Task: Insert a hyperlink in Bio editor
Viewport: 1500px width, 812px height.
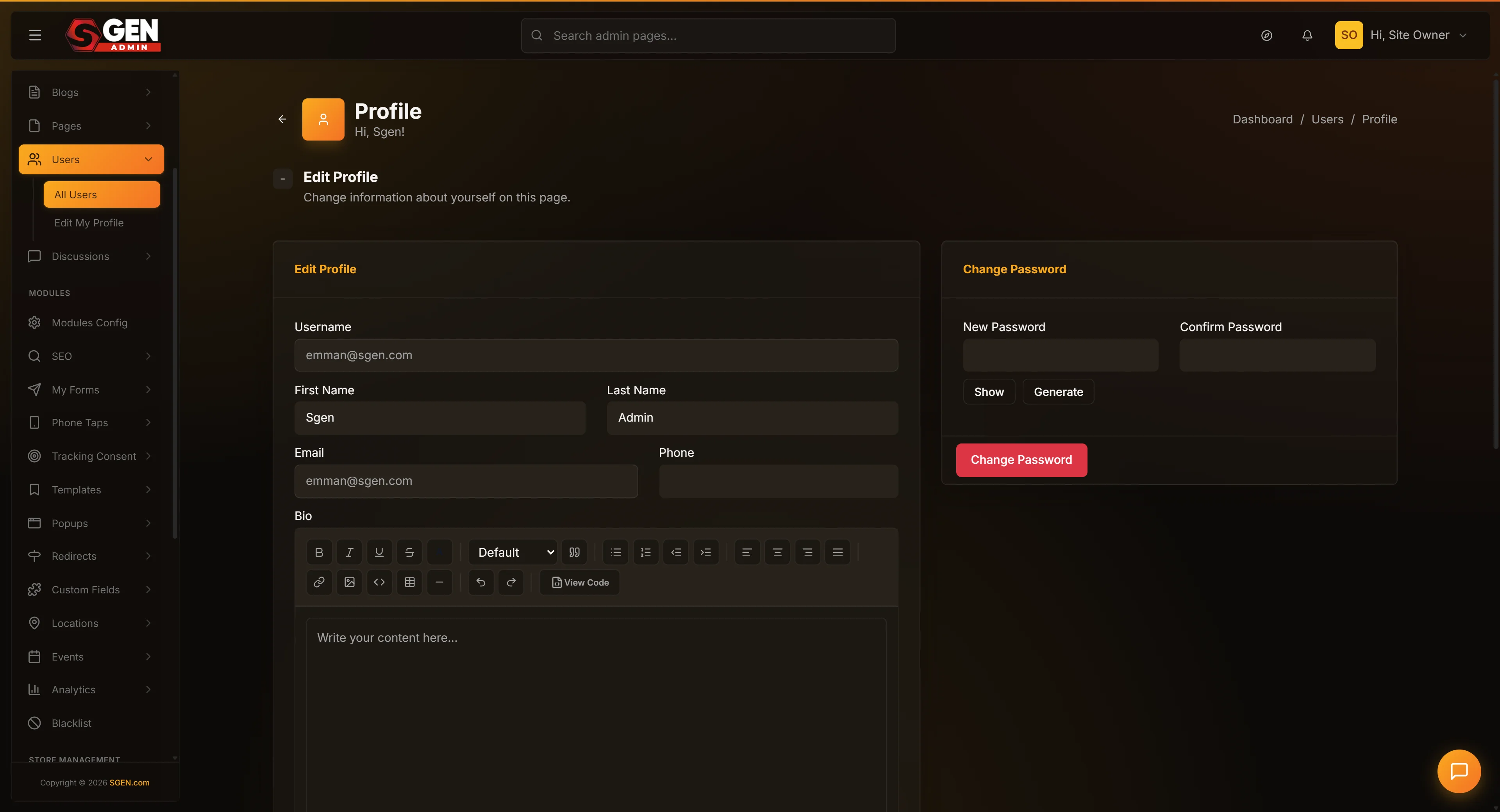Action: pos(319,582)
